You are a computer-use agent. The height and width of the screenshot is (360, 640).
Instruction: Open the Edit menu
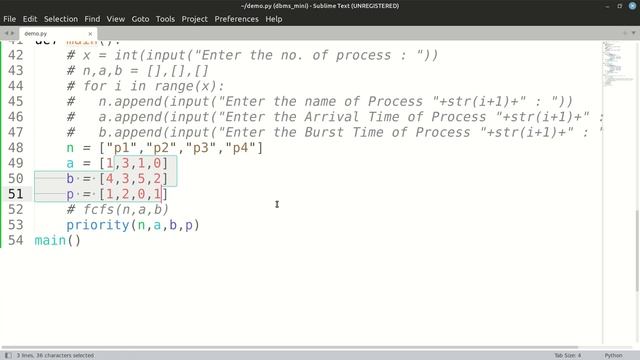[30, 19]
